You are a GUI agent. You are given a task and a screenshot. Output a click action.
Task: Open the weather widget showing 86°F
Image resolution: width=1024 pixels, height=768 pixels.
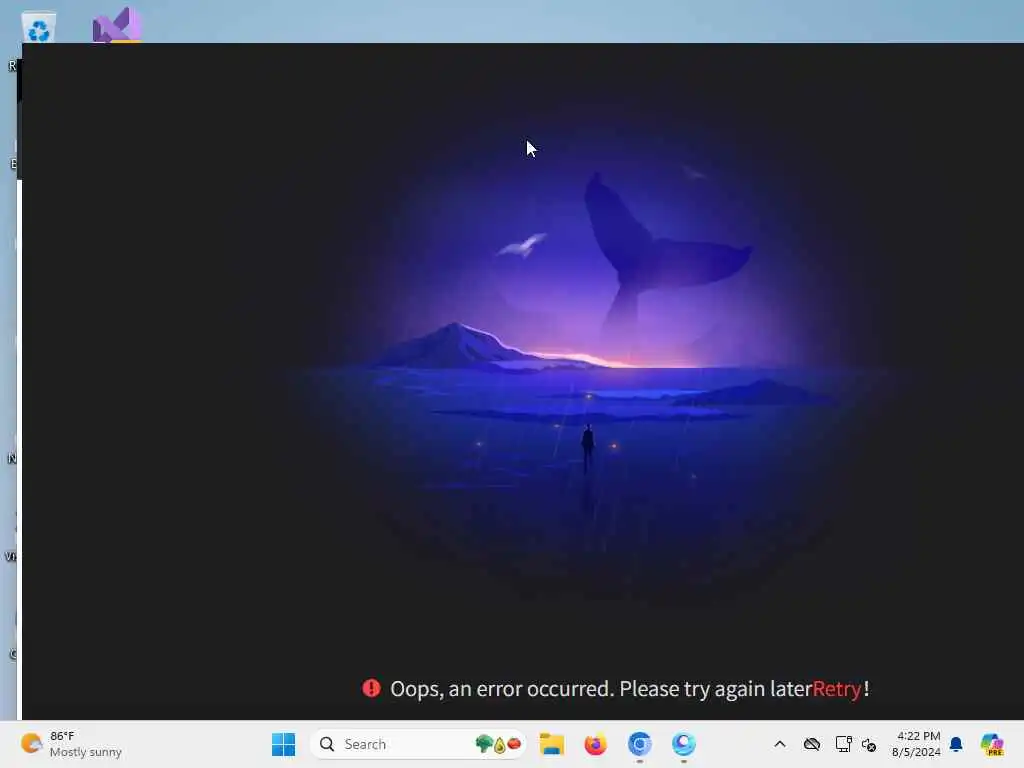pyautogui.click(x=71, y=744)
